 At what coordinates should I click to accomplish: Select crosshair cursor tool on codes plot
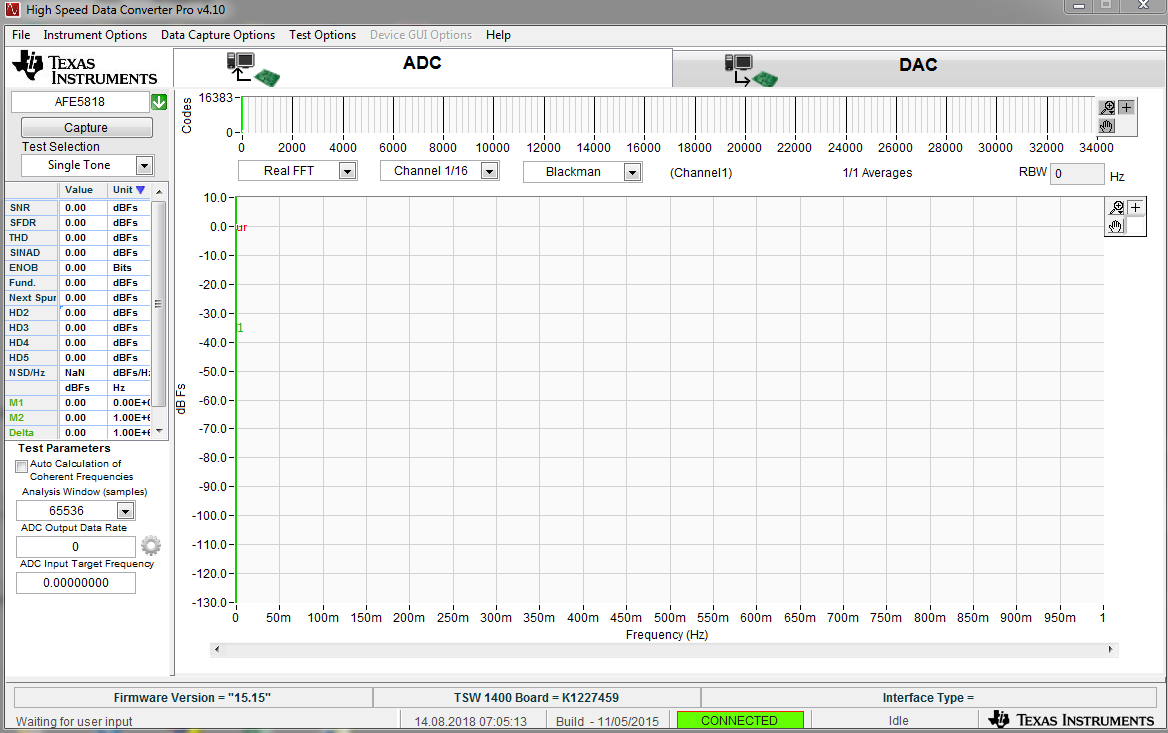pos(1126,107)
